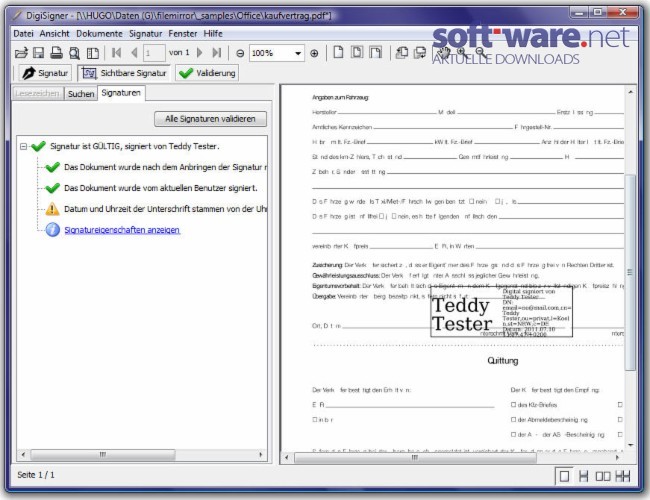The image size is (650, 500).
Task: Select 'Signatur ist GÜLTIG, signiert von Teddy Tester.'
Action: (x=135, y=146)
